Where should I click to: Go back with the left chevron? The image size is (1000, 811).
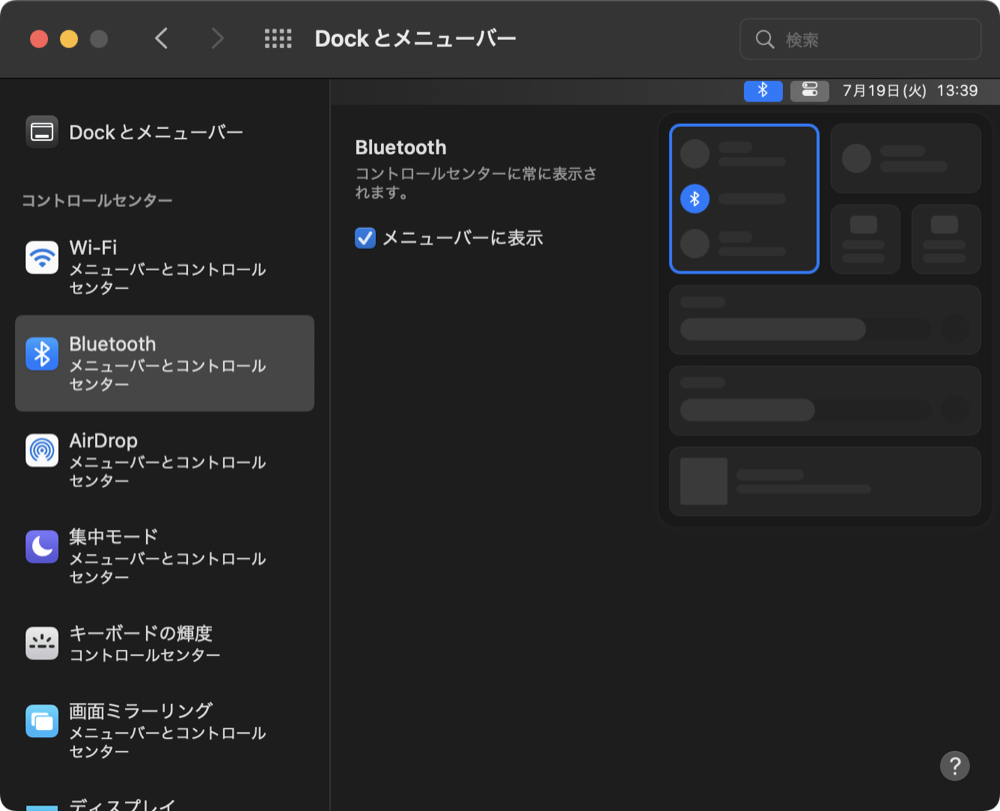tap(161, 39)
